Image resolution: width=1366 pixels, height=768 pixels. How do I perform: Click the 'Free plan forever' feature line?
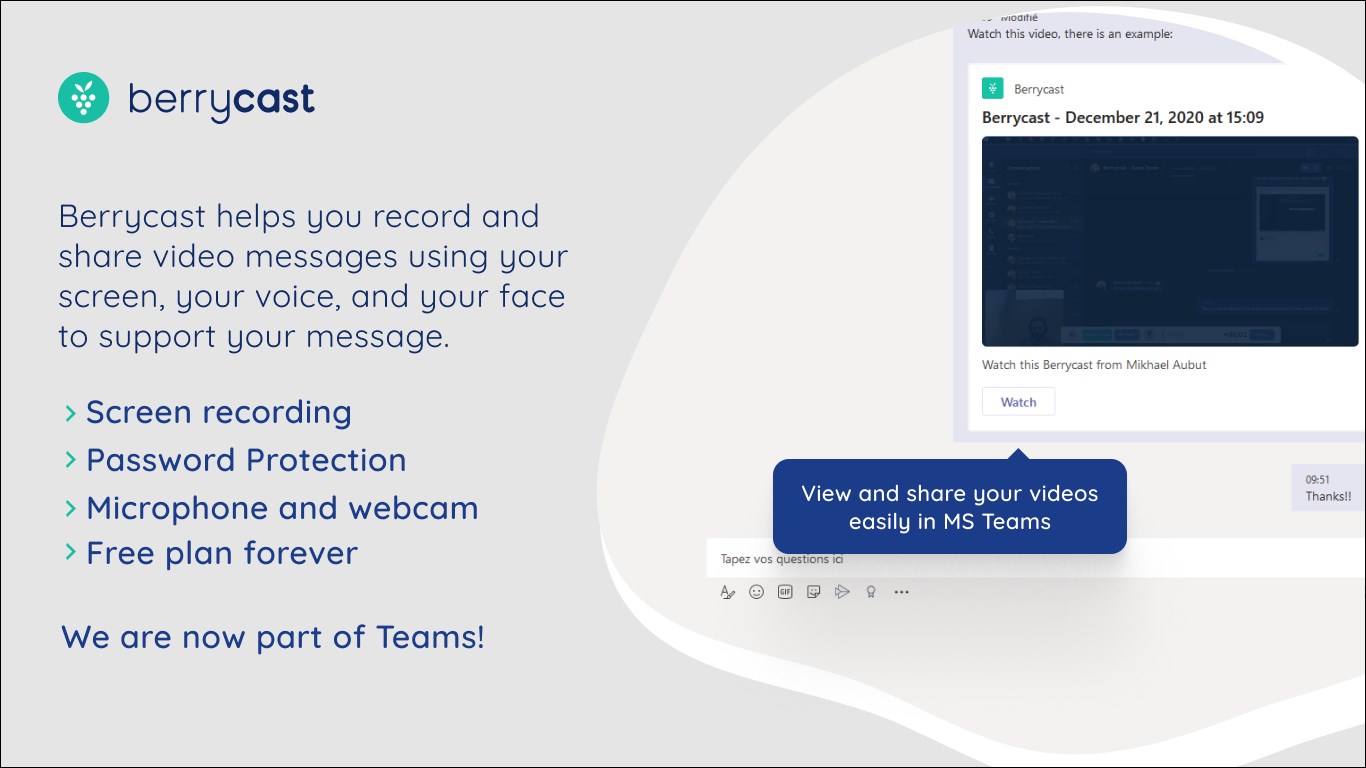pyautogui.click(x=222, y=553)
